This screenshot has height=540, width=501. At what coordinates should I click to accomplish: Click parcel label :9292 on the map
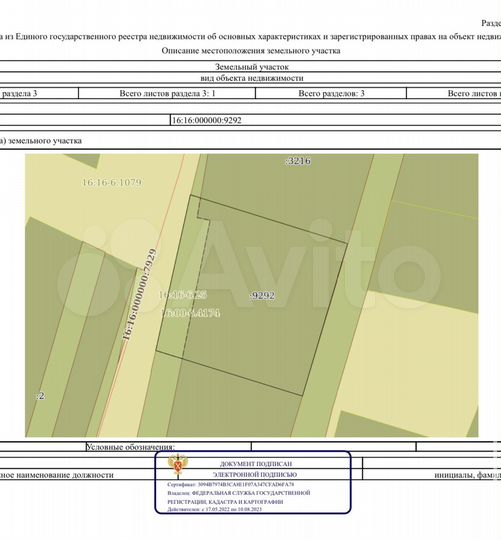click(x=262, y=295)
